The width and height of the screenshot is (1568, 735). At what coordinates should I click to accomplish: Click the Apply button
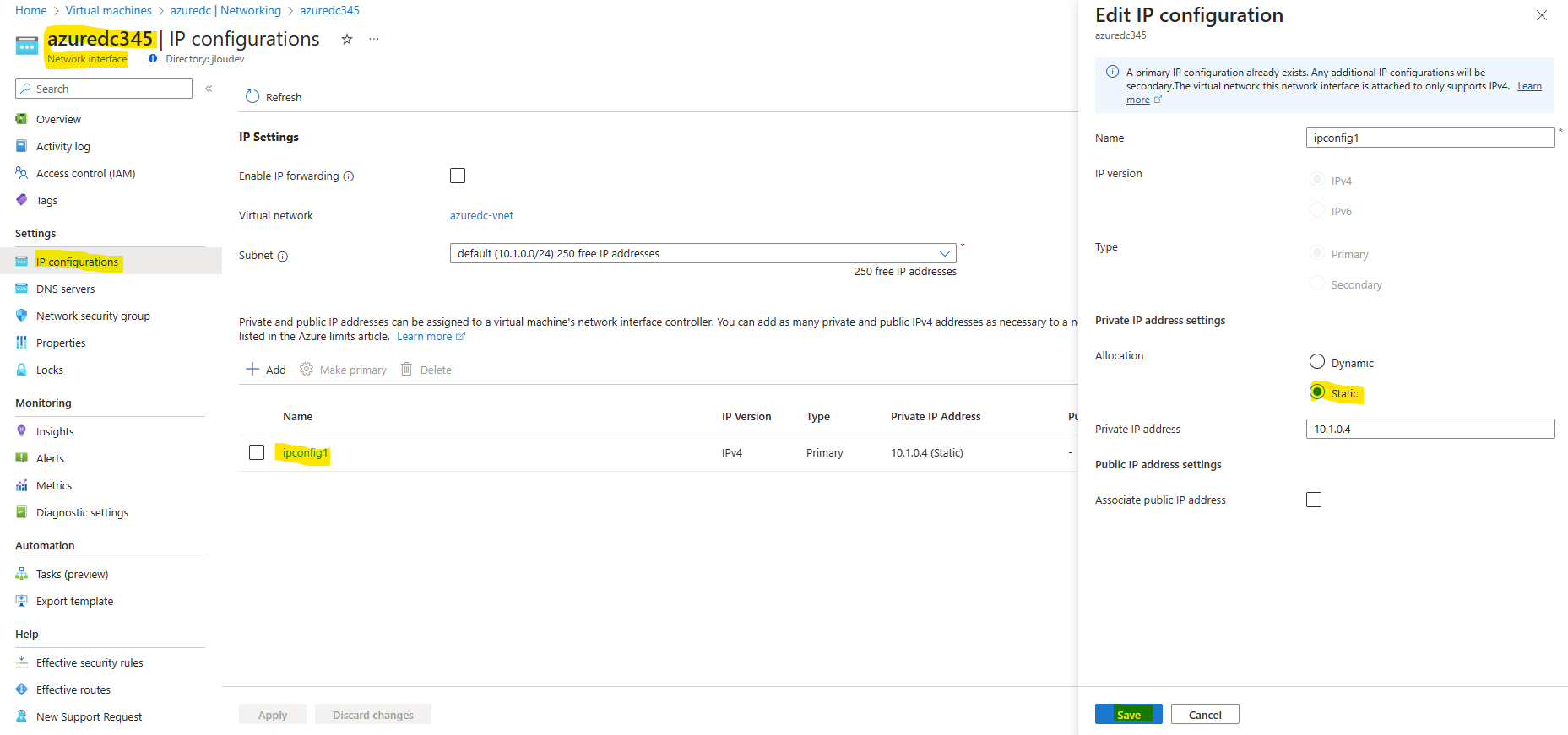[x=273, y=714]
